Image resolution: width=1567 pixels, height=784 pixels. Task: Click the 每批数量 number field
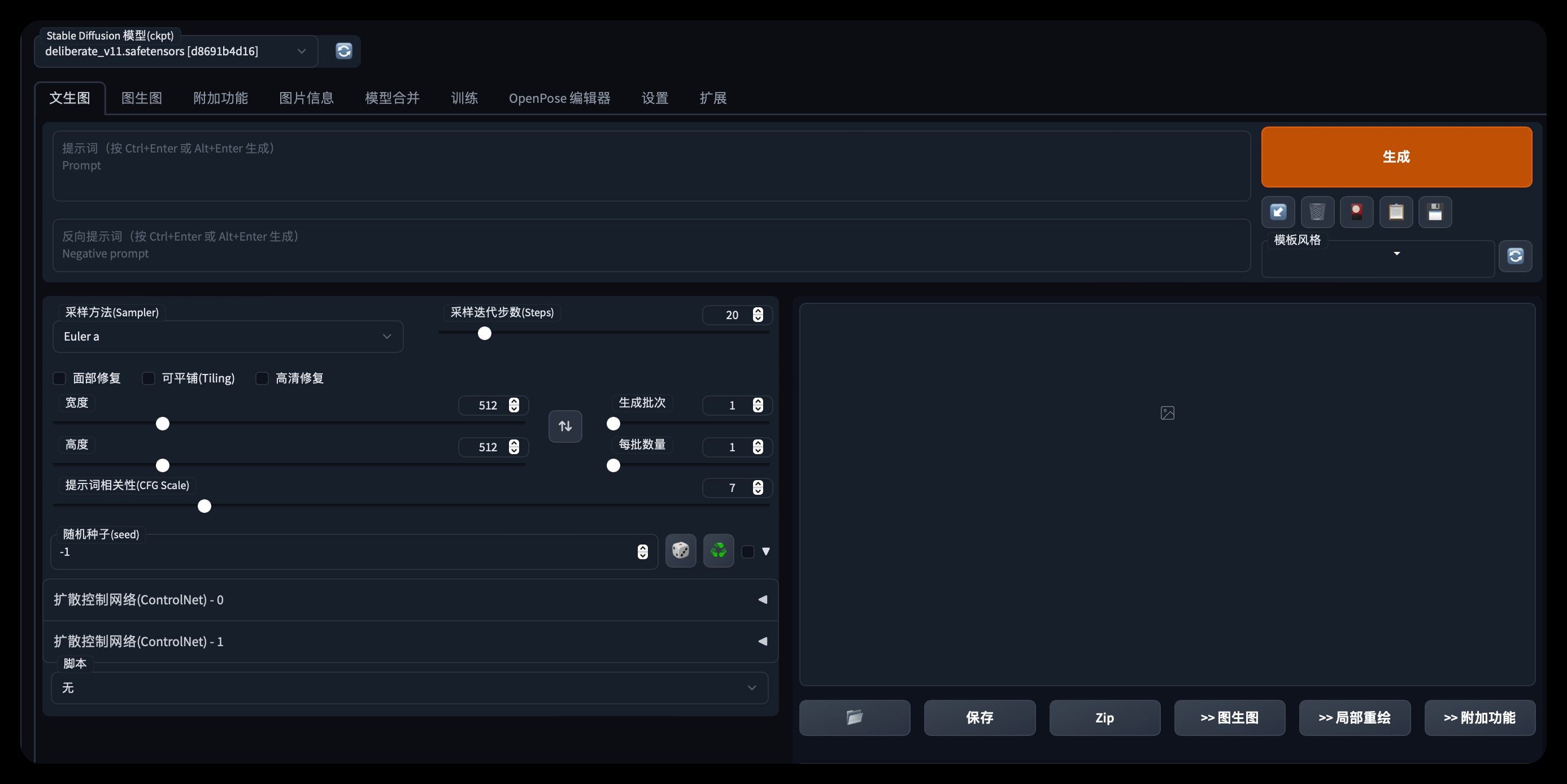tap(737, 447)
